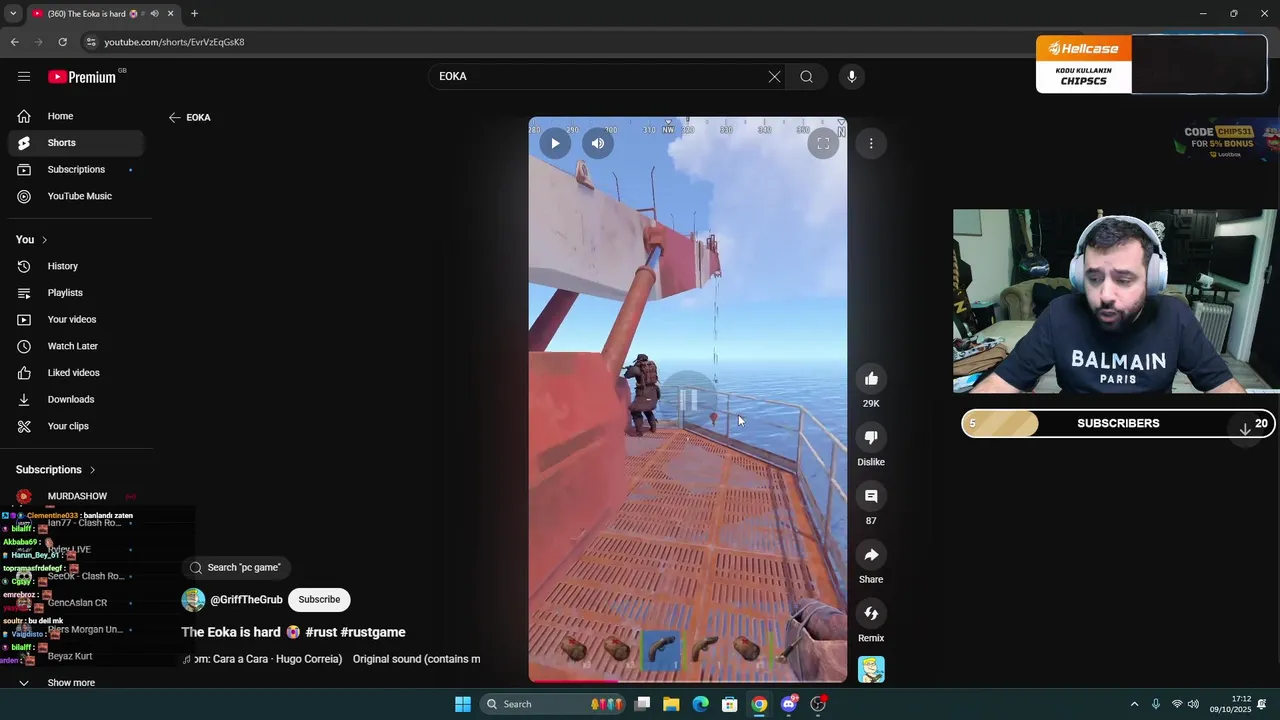Mute the tab via speaker icon
1280x720 pixels.
154,13
